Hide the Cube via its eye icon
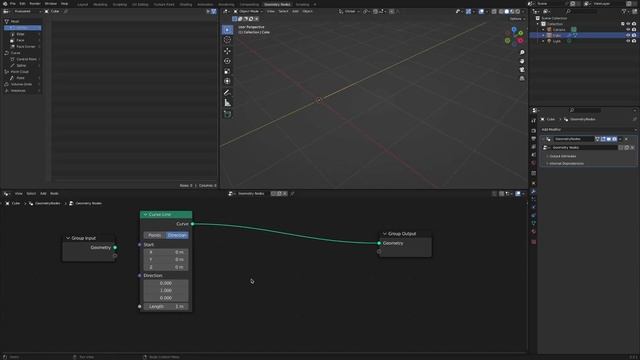Image resolution: width=640 pixels, height=360 pixels. click(x=628, y=36)
